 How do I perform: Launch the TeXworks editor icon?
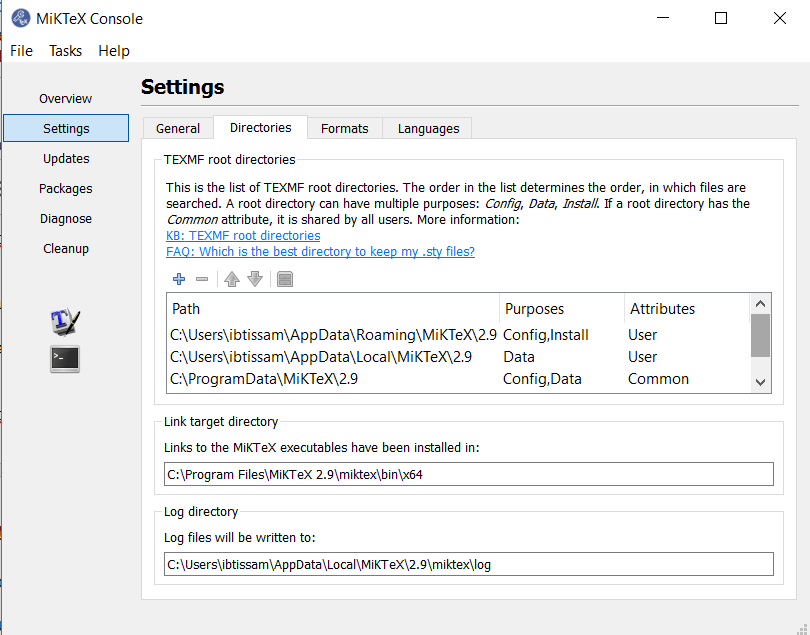65,322
